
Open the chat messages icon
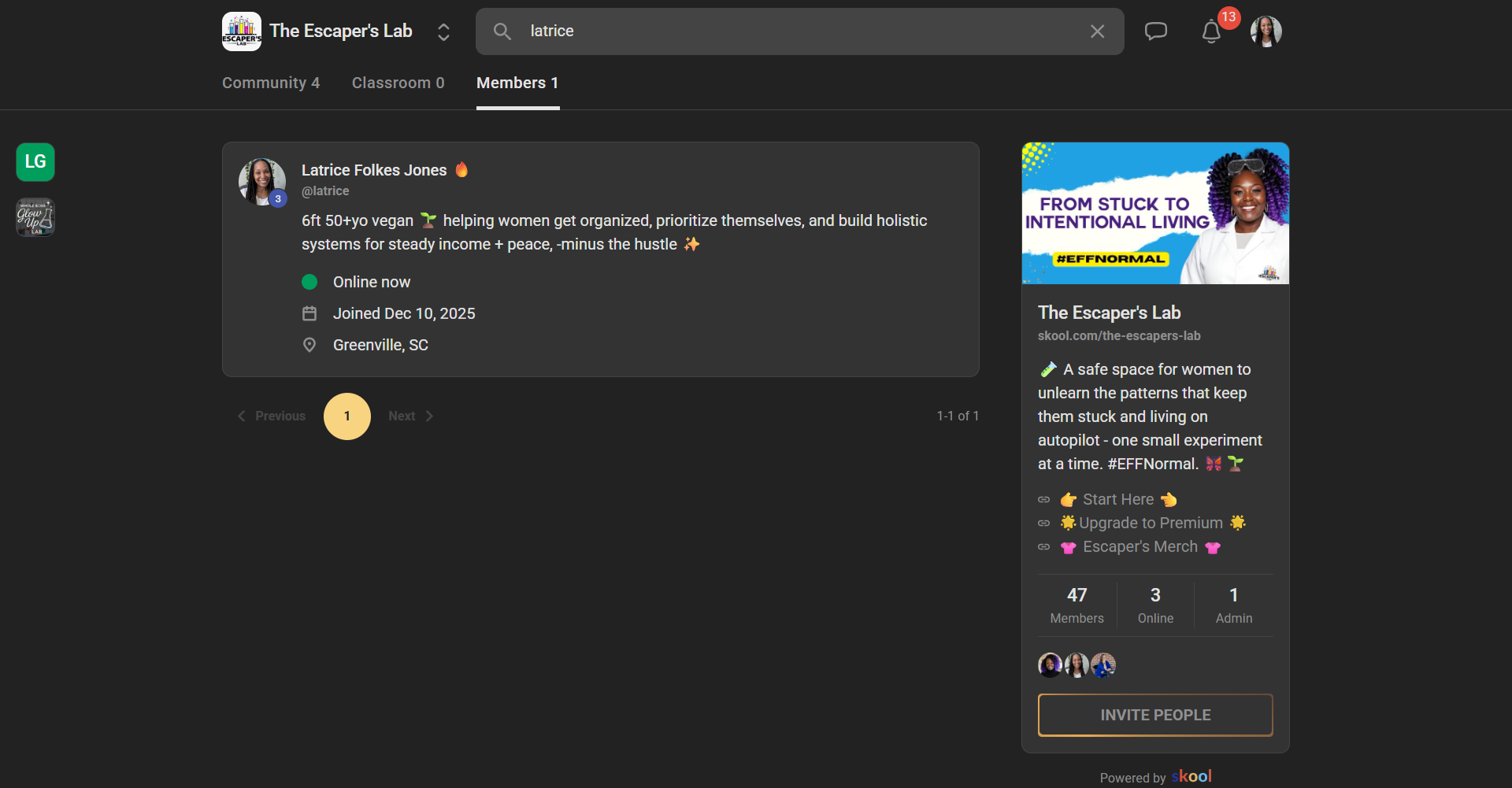tap(1155, 31)
